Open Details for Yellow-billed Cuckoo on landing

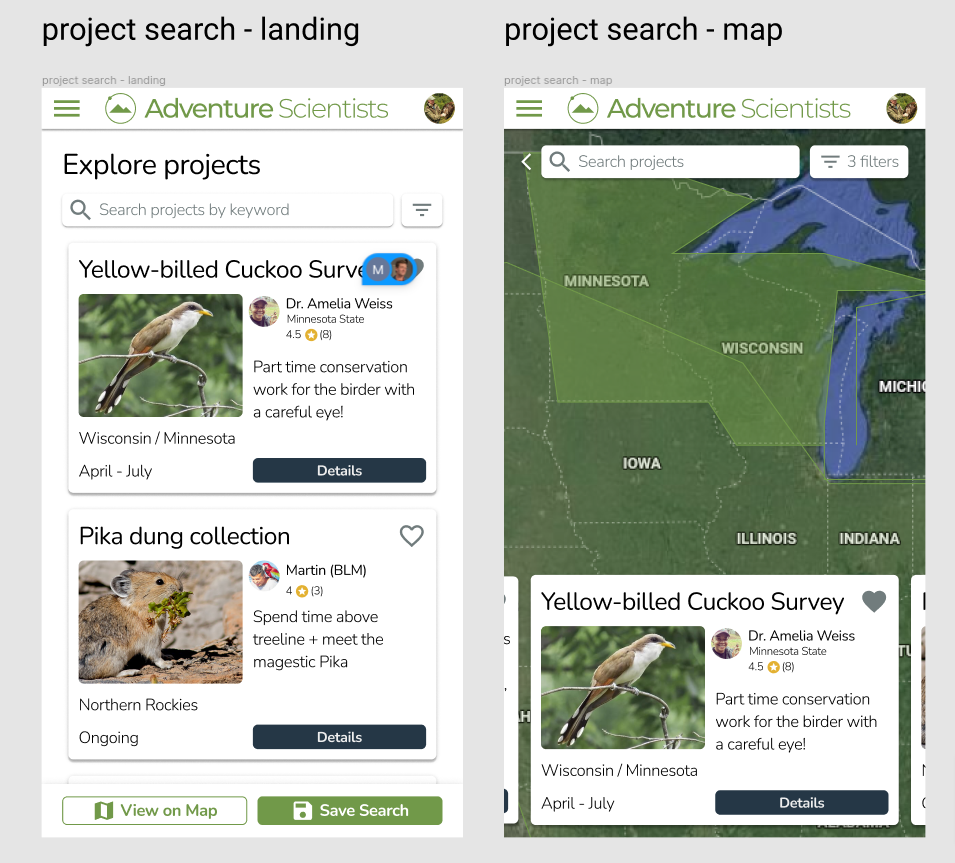[x=339, y=470]
